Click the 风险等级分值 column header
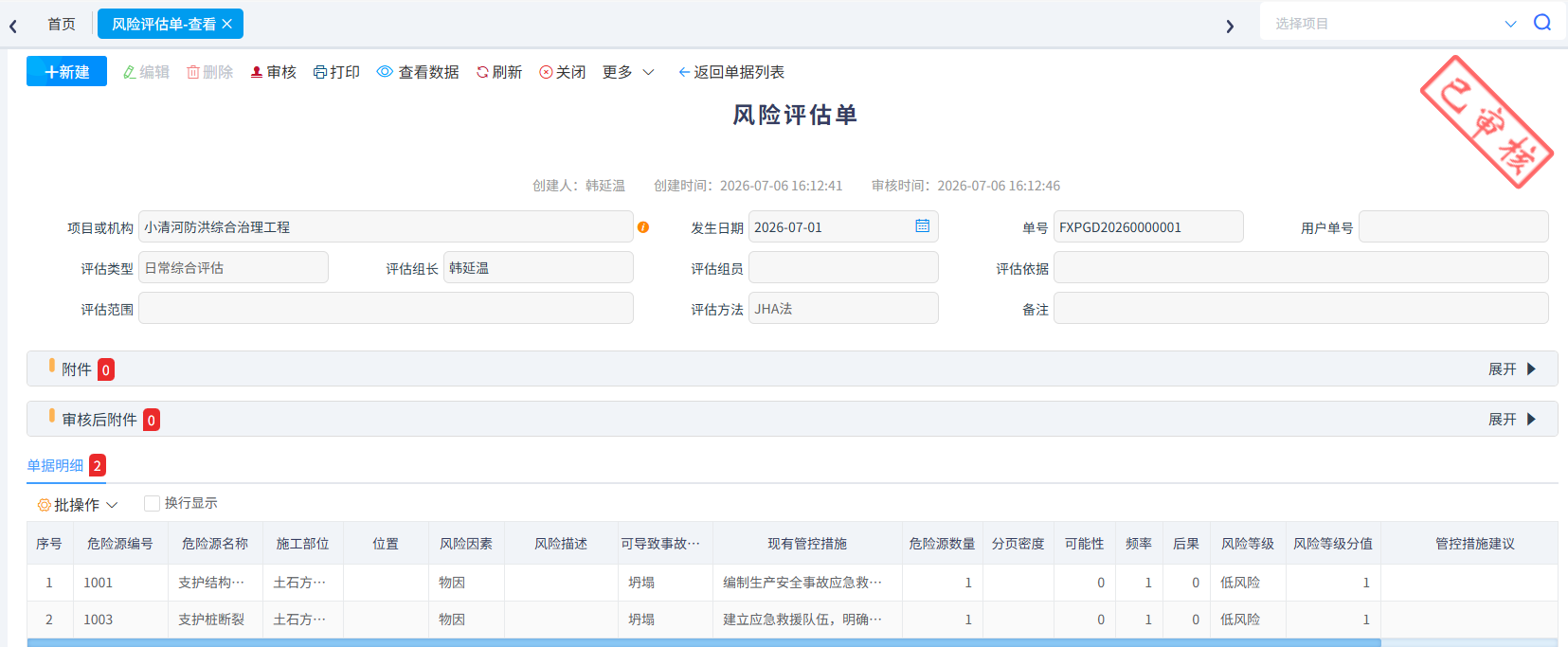This screenshot has width=1568, height=647. [x=1333, y=544]
